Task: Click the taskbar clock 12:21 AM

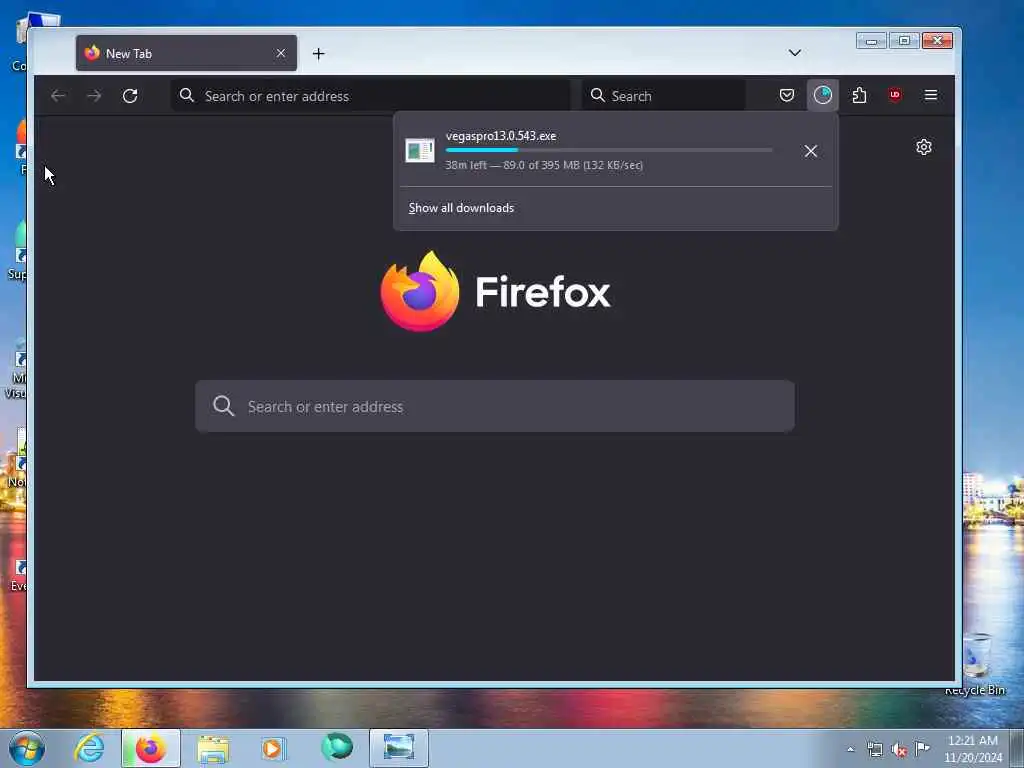Action: (972, 741)
